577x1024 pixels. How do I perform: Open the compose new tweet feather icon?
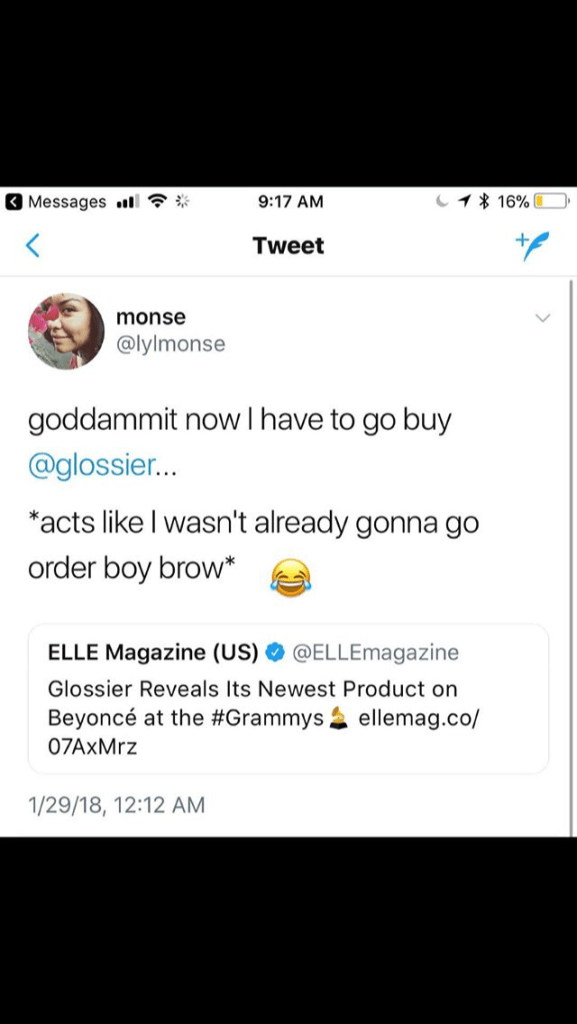[x=530, y=246]
